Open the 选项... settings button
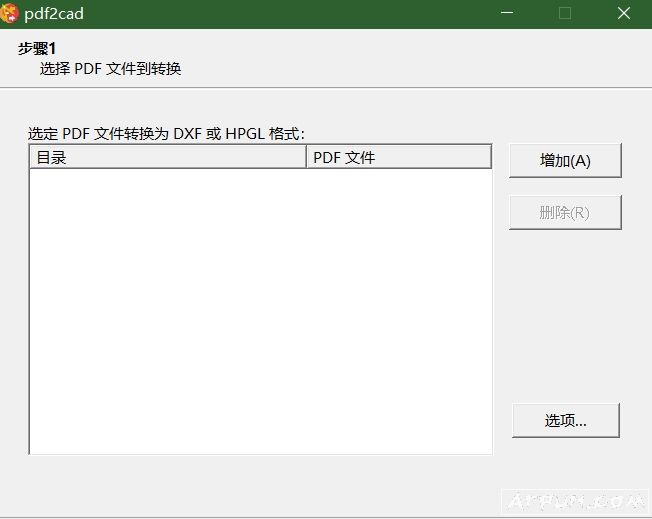 [566, 420]
